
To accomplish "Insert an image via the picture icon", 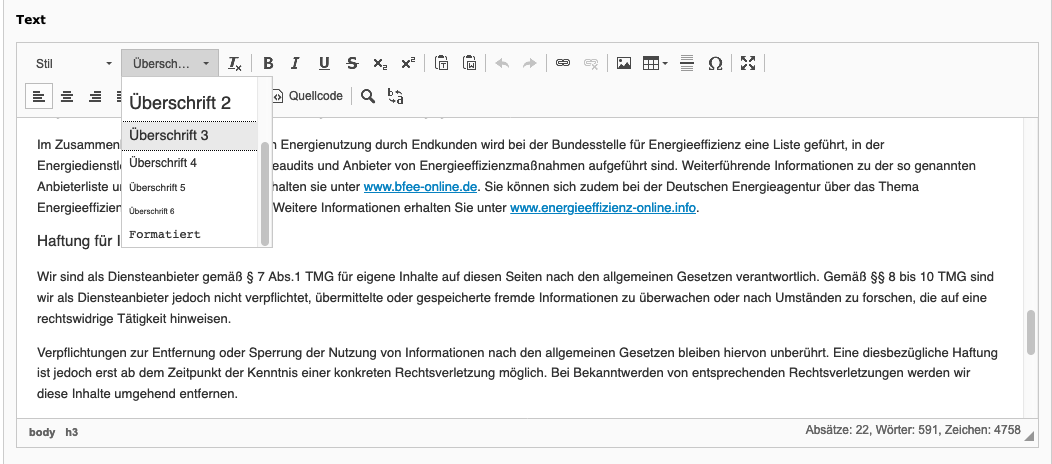I will coord(624,63).
